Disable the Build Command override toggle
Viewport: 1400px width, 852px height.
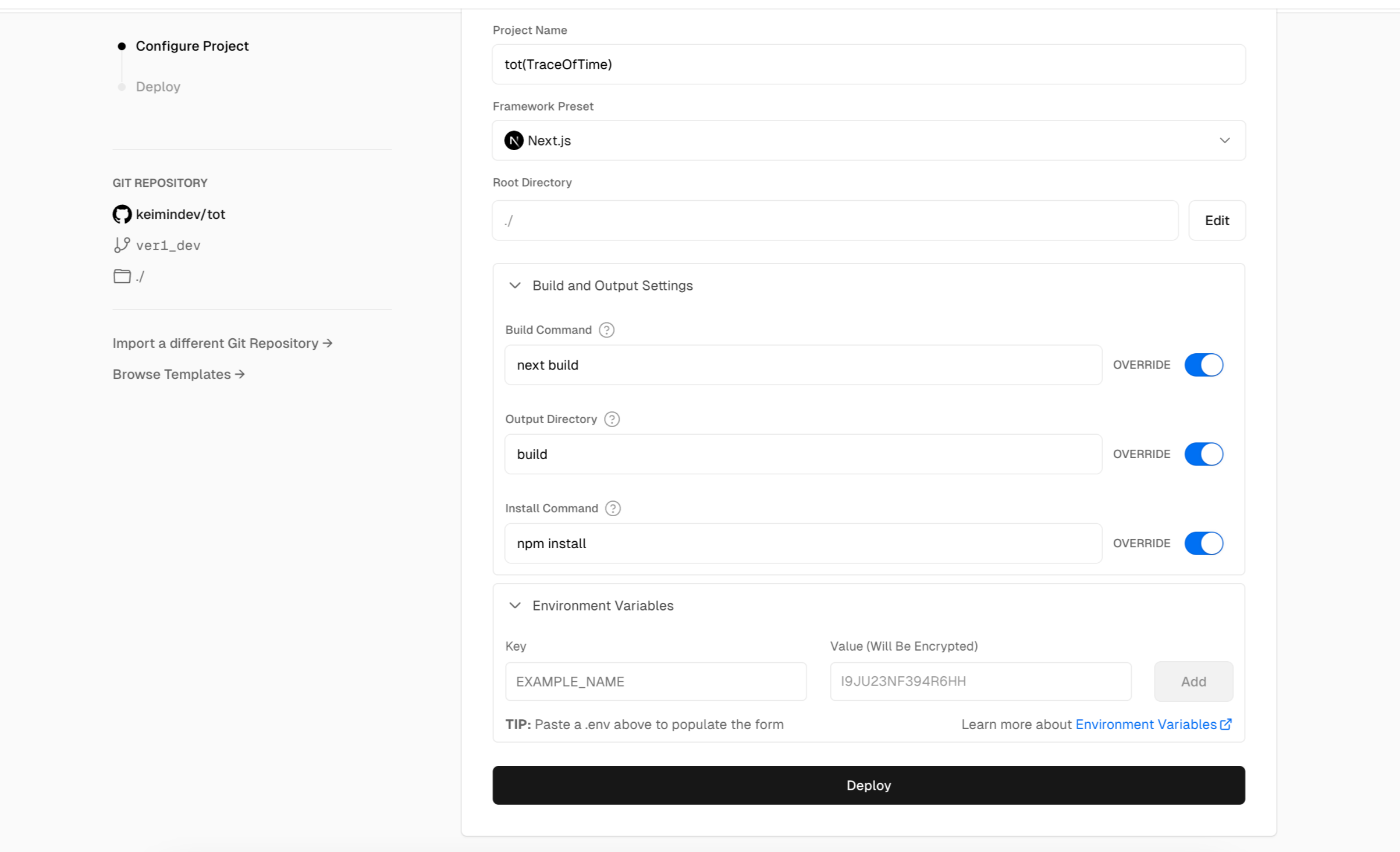(1203, 365)
